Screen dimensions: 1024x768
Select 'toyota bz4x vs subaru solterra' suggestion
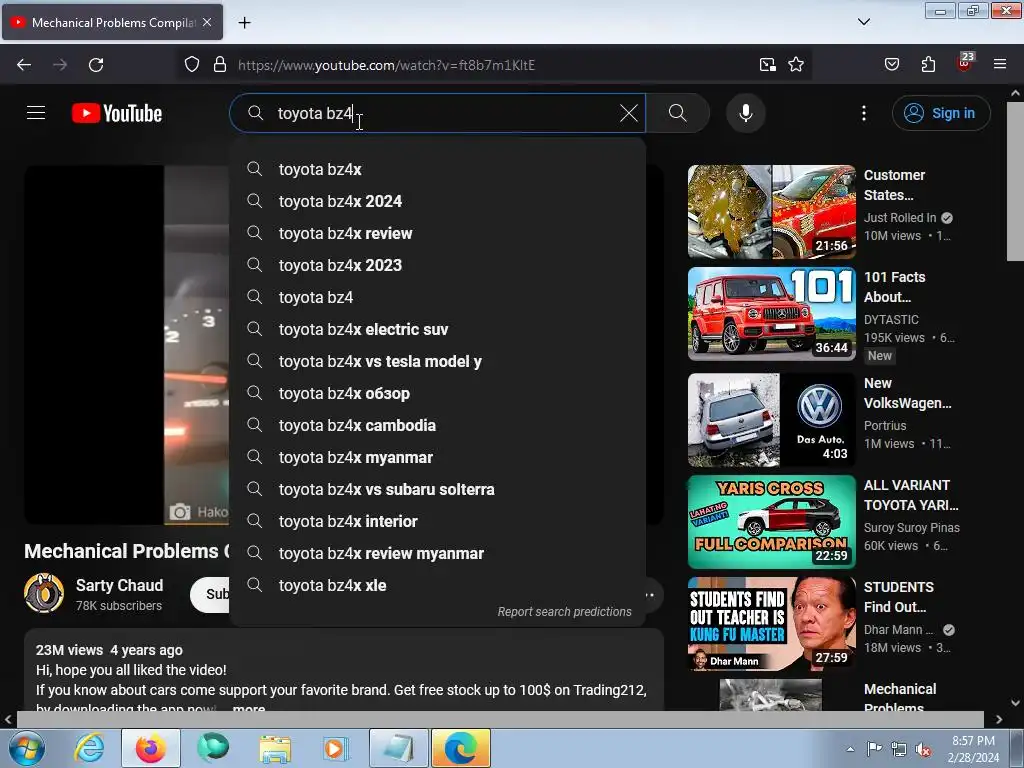(438, 489)
